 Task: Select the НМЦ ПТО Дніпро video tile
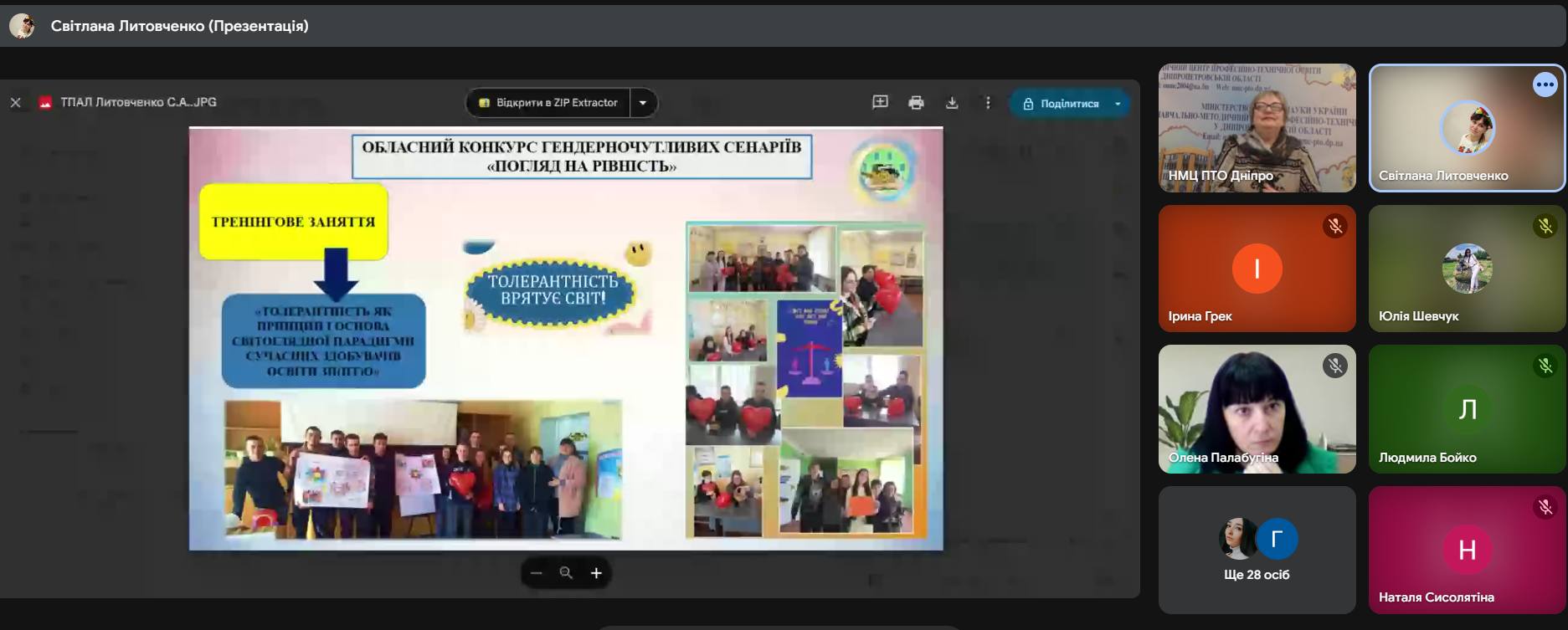(1257, 127)
